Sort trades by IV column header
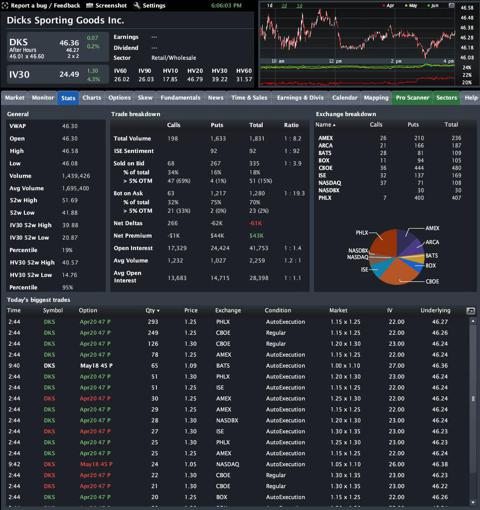The image size is (480, 510). pyautogui.click(x=389, y=310)
